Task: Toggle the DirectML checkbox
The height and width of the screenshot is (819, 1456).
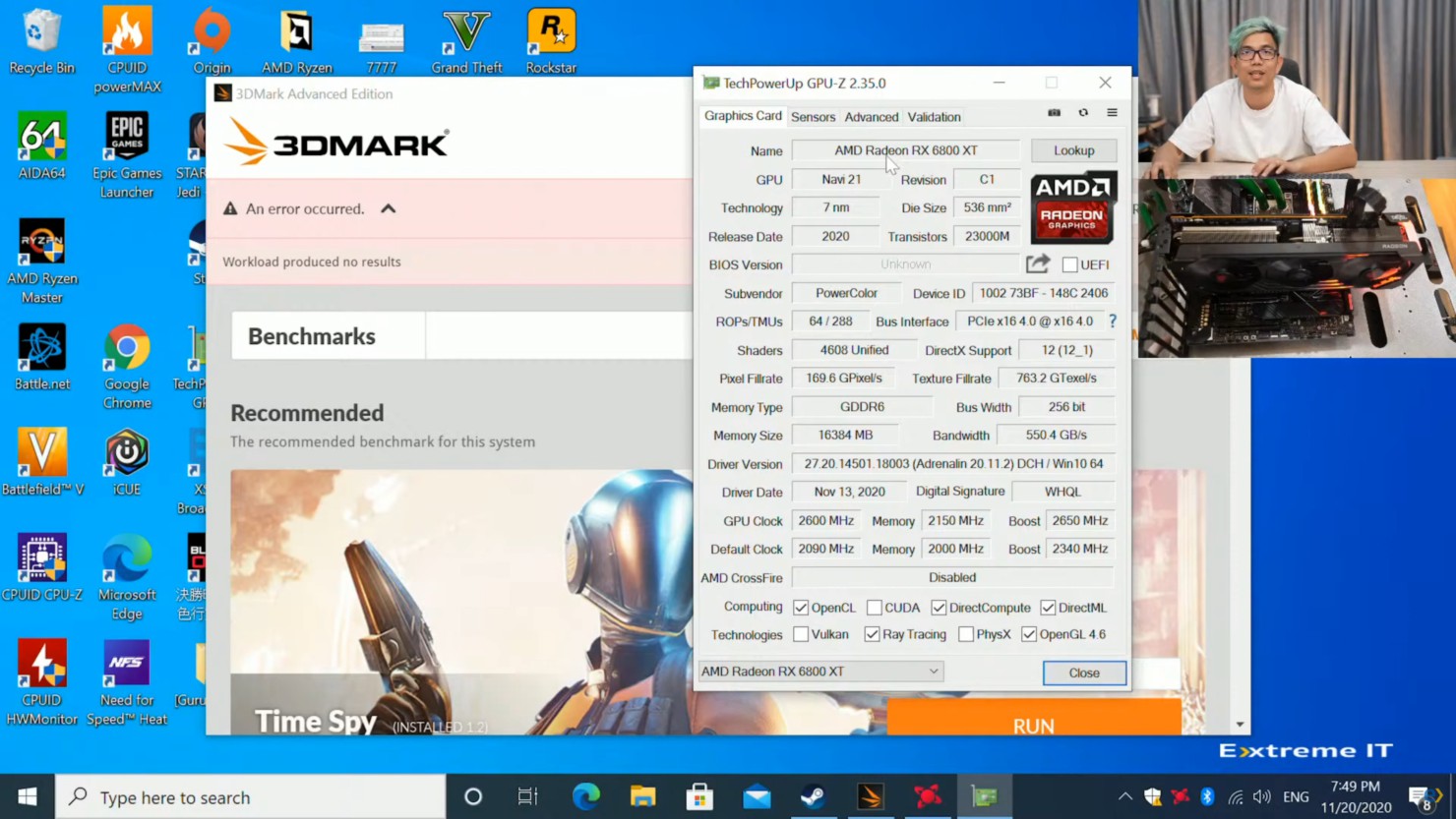Action: tap(1048, 608)
